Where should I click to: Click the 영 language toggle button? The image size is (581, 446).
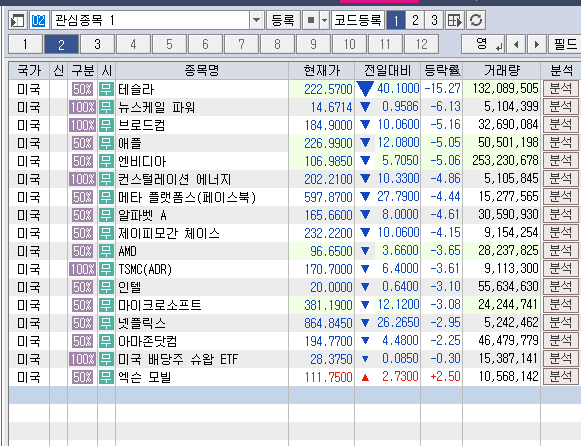[x=483, y=44]
